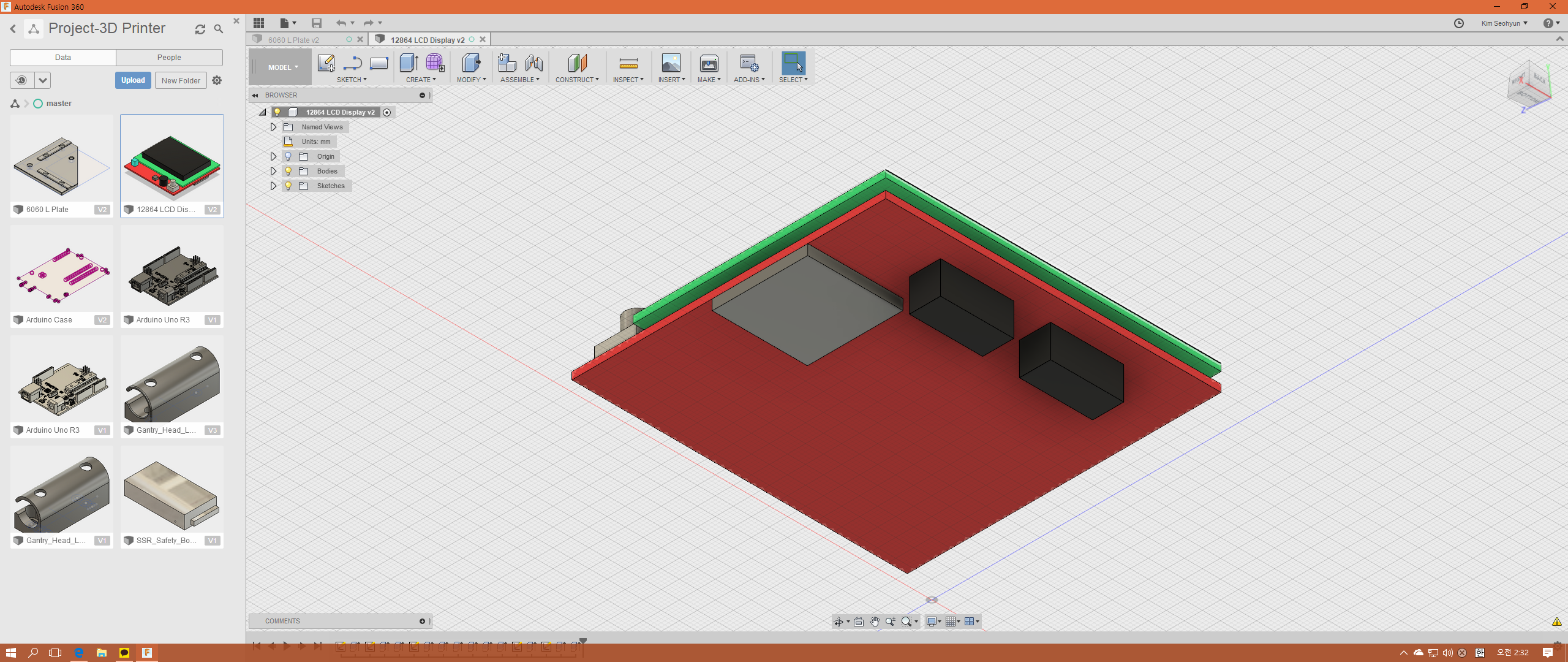Click the Insert image icon
This screenshot has width=1568, height=662.
coord(671,63)
